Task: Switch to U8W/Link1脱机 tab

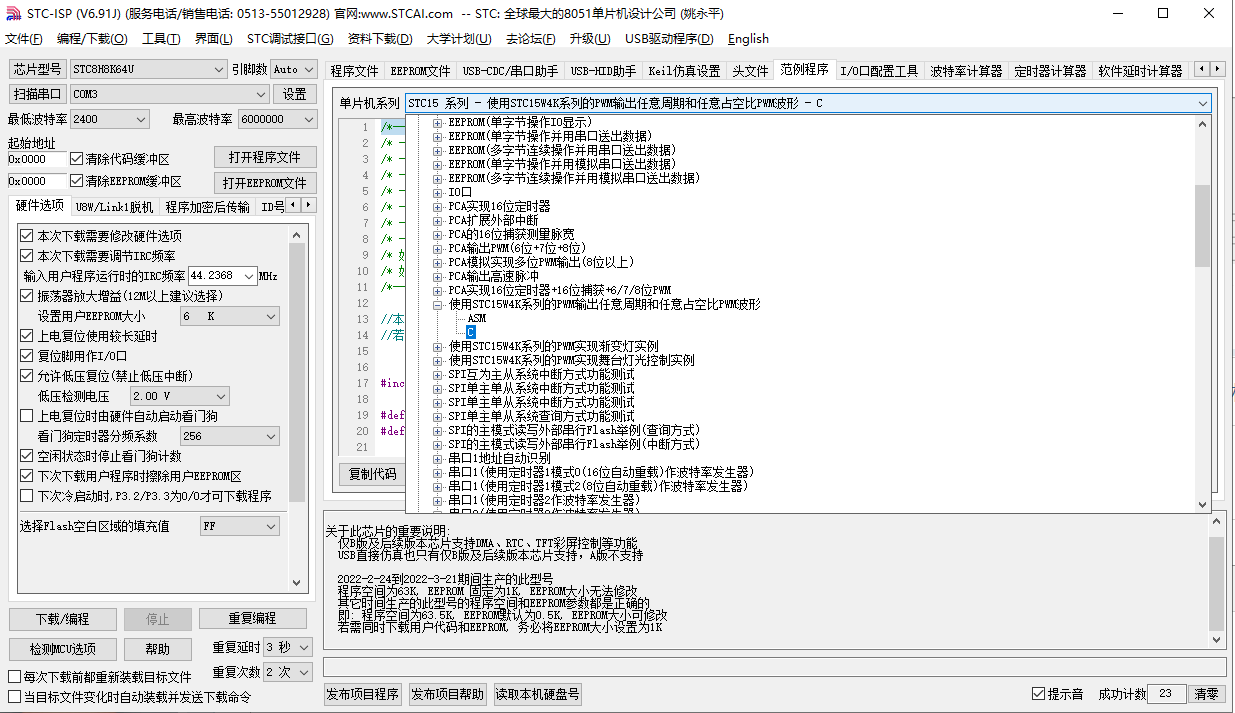Action: pyautogui.click(x=114, y=207)
